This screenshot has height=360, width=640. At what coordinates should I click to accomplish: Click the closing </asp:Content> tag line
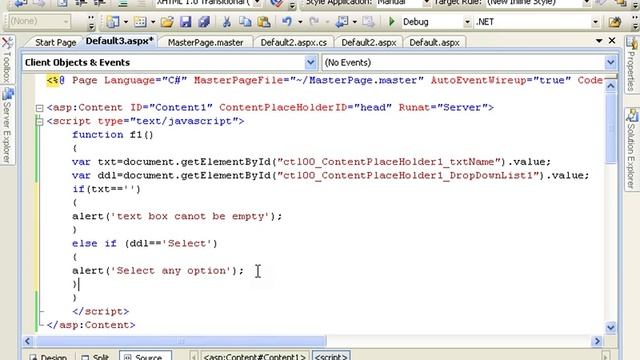click(x=91, y=325)
